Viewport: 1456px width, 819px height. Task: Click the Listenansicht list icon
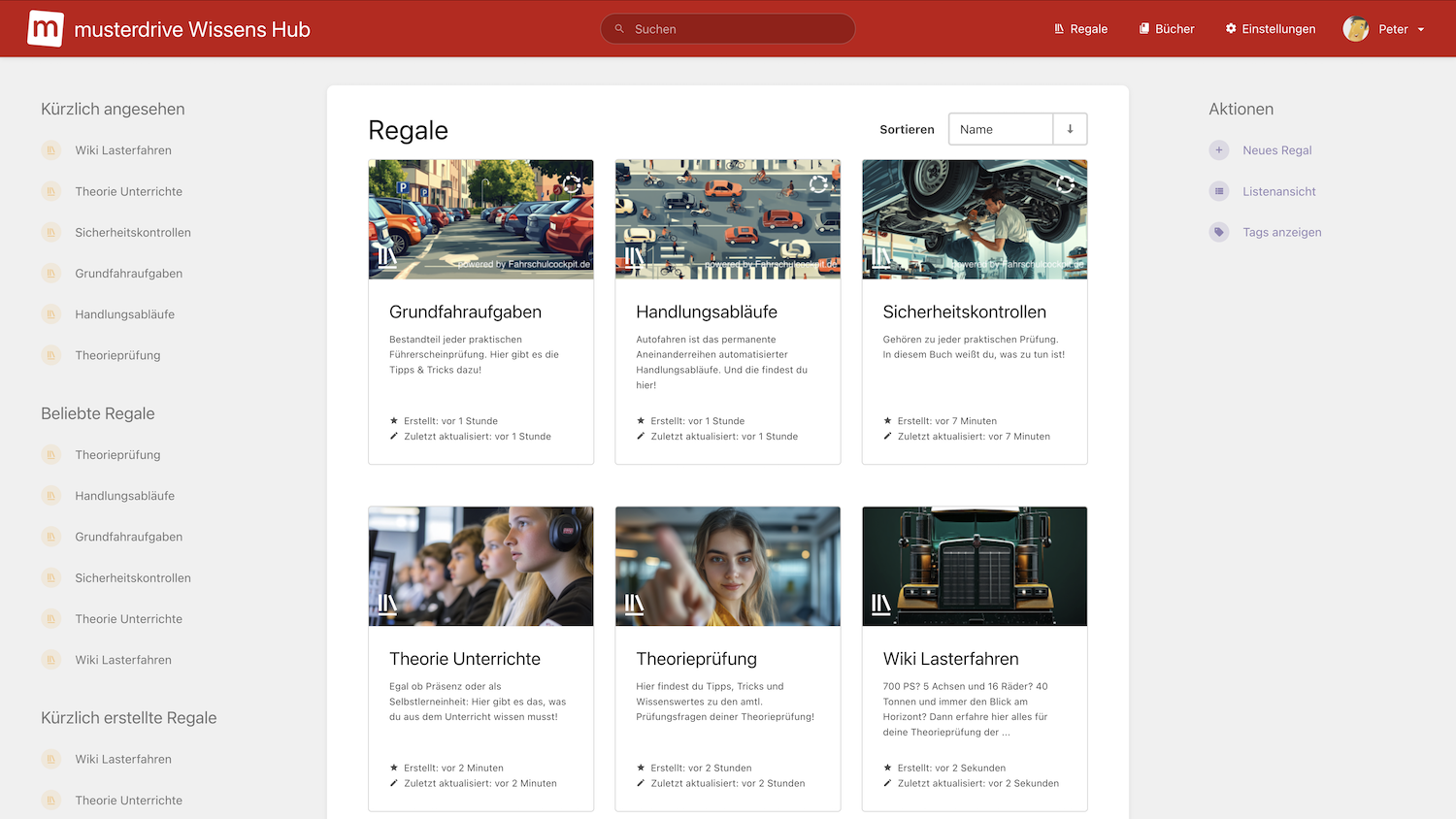pos(1219,191)
